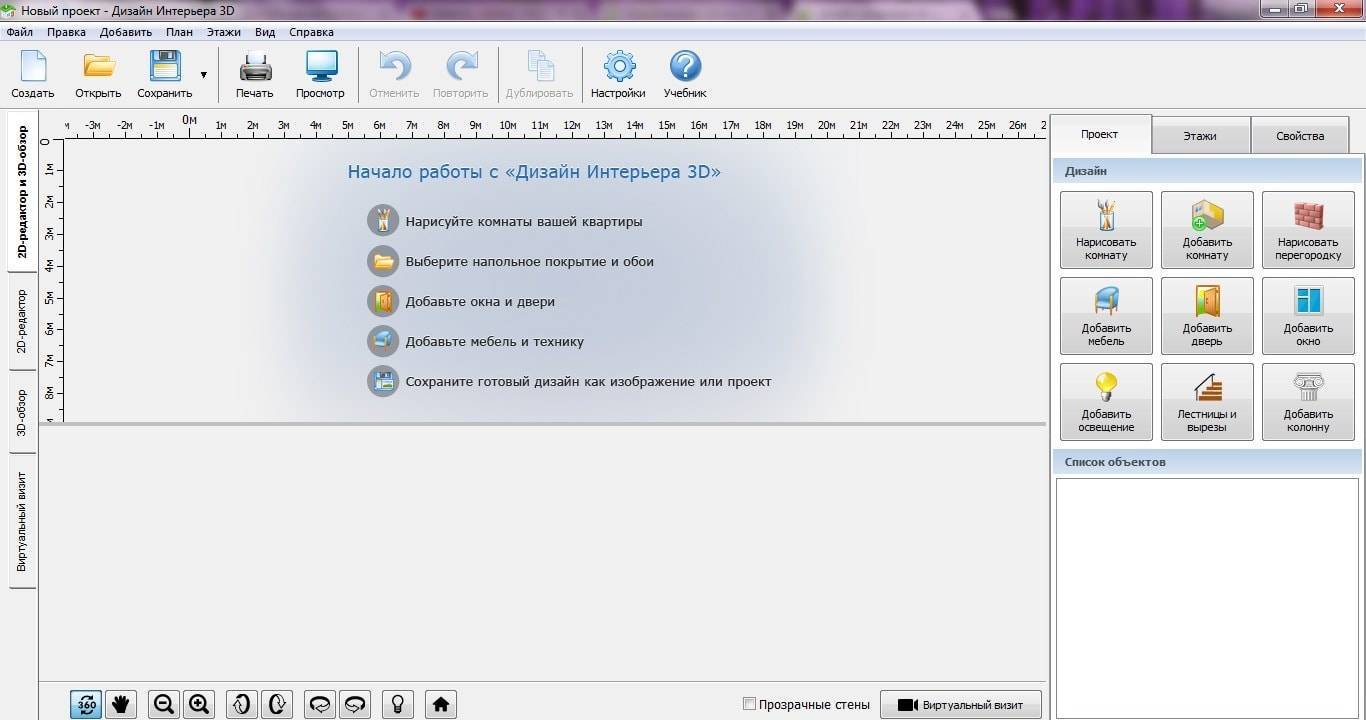Activate the hand pan tool
Image resolution: width=1366 pixels, height=720 pixels.
pyautogui.click(x=121, y=704)
